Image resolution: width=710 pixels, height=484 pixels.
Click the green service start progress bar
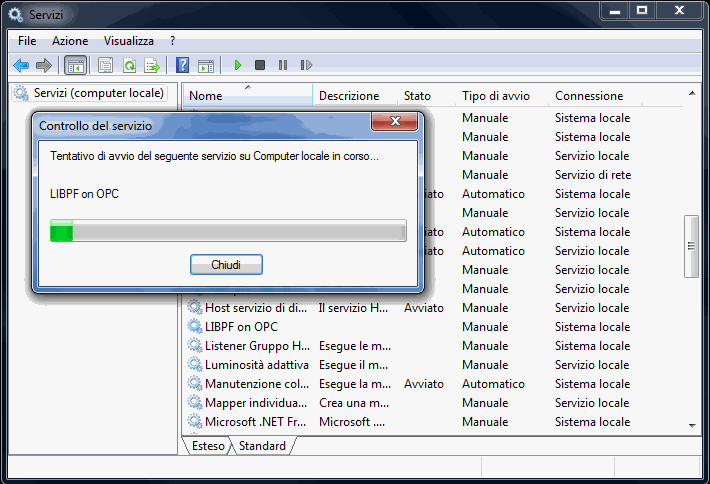[228, 232]
